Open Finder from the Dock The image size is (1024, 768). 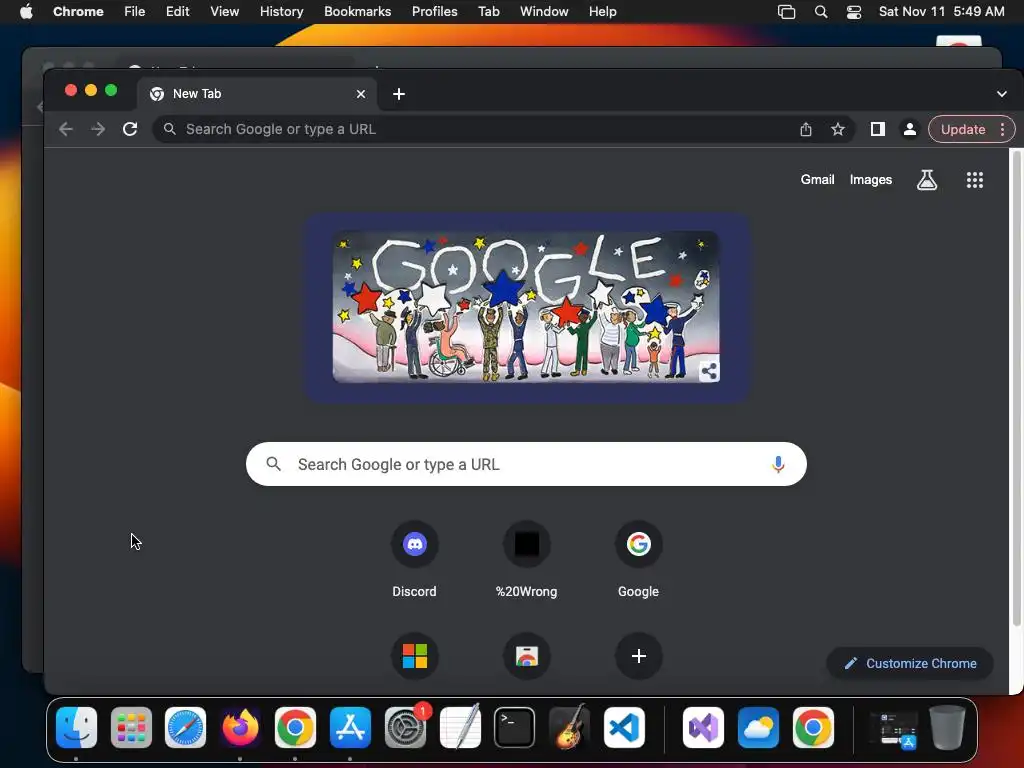tap(76, 727)
